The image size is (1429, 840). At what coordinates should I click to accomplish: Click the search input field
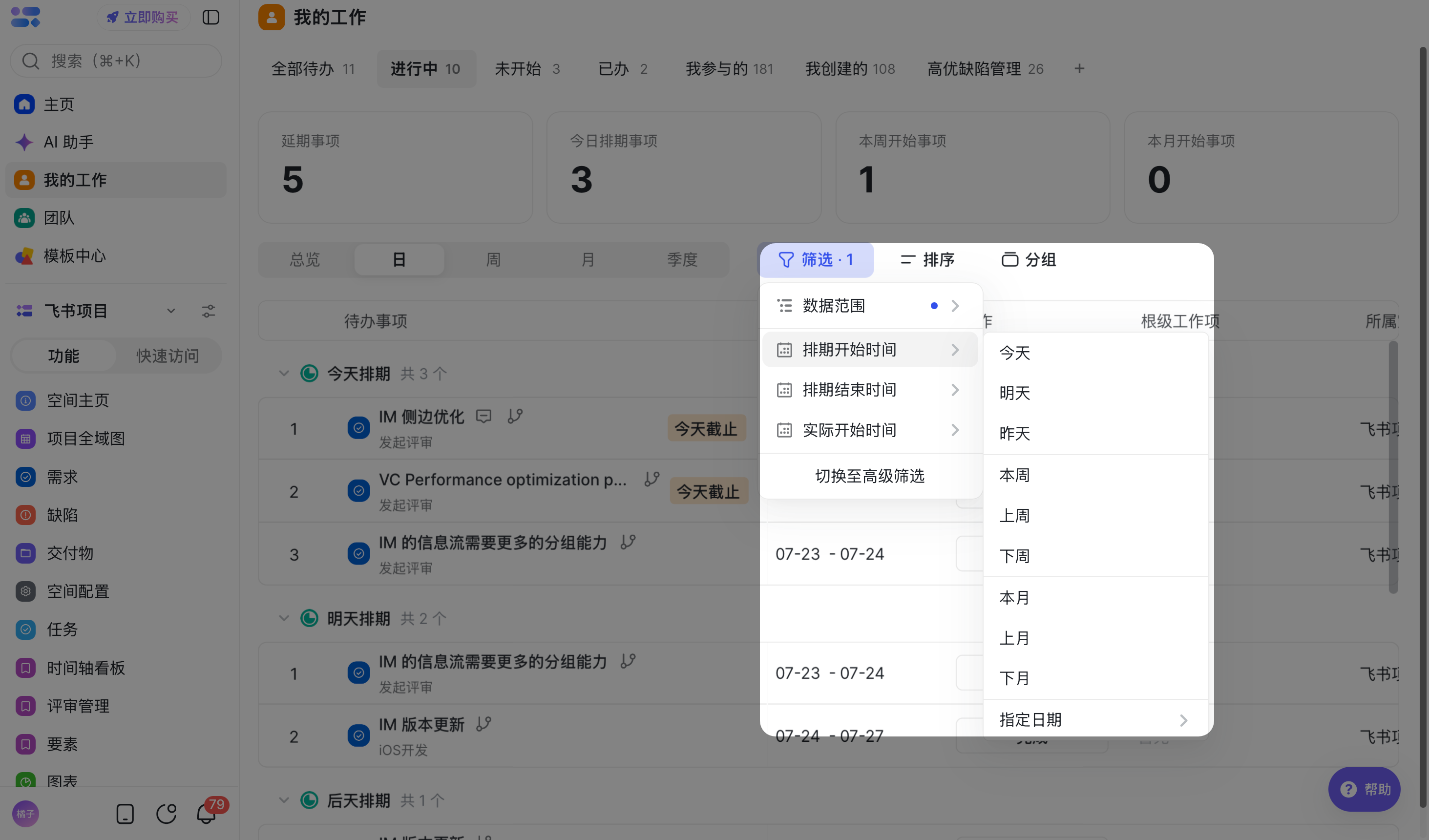click(116, 61)
